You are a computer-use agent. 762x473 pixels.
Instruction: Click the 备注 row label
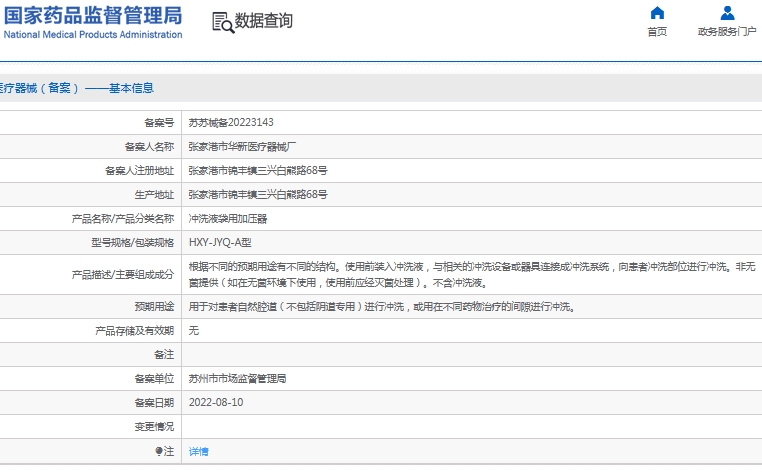pos(164,355)
